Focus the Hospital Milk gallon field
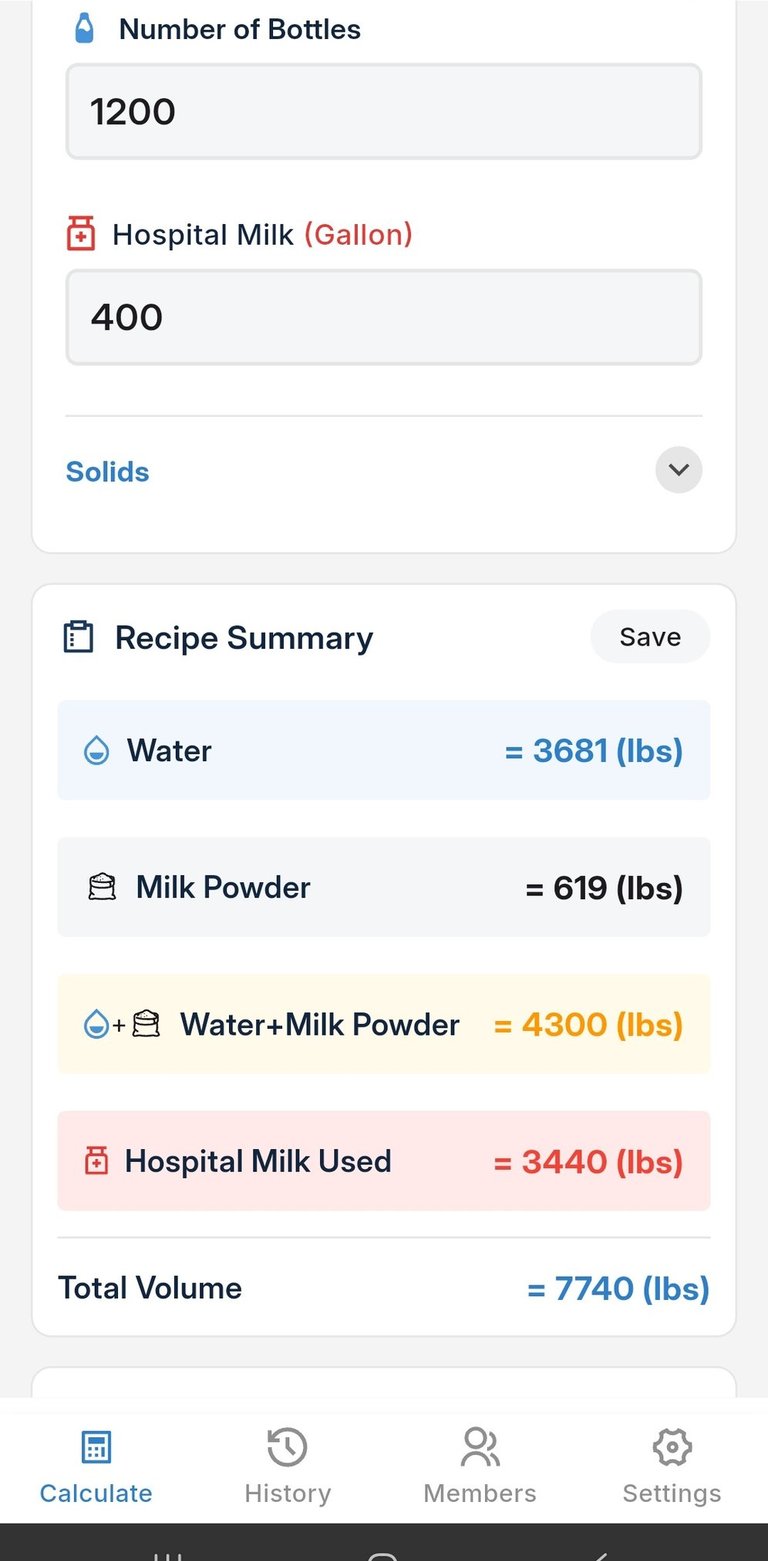Viewport: 768px width, 1561px height. pyautogui.click(x=384, y=317)
